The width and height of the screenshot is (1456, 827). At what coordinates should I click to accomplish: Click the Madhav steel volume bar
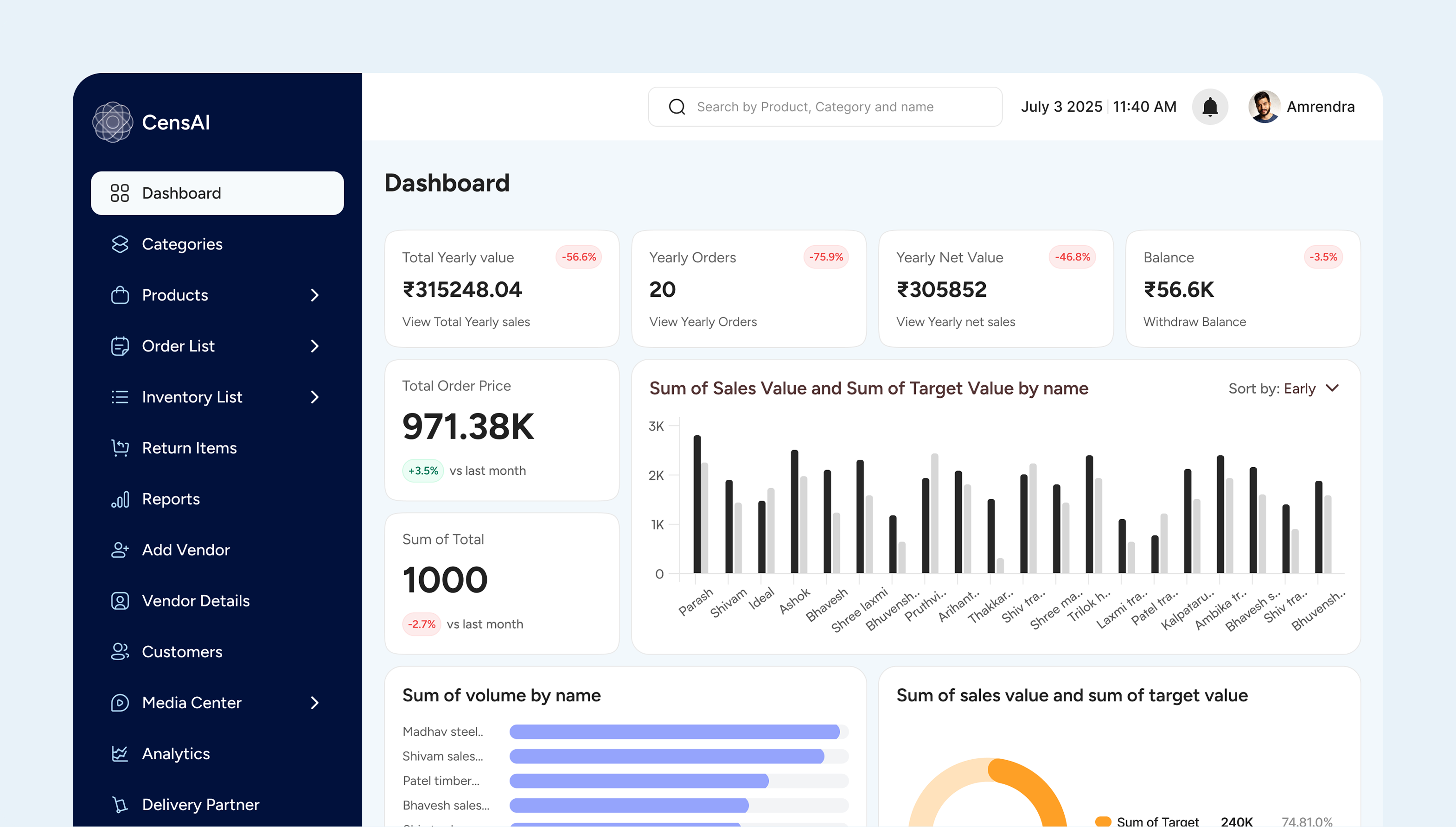coord(674,732)
